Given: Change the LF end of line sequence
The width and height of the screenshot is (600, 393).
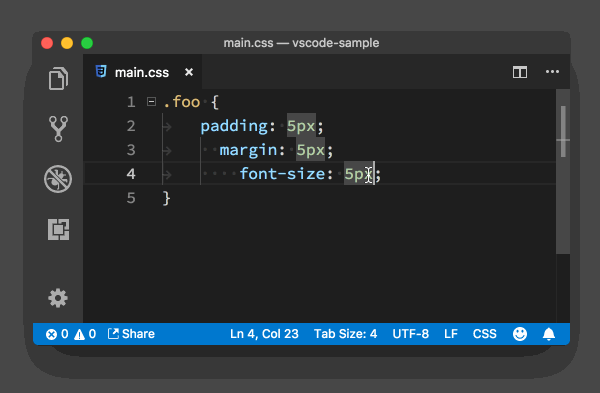Looking at the screenshot, I should click(x=451, y=334).
